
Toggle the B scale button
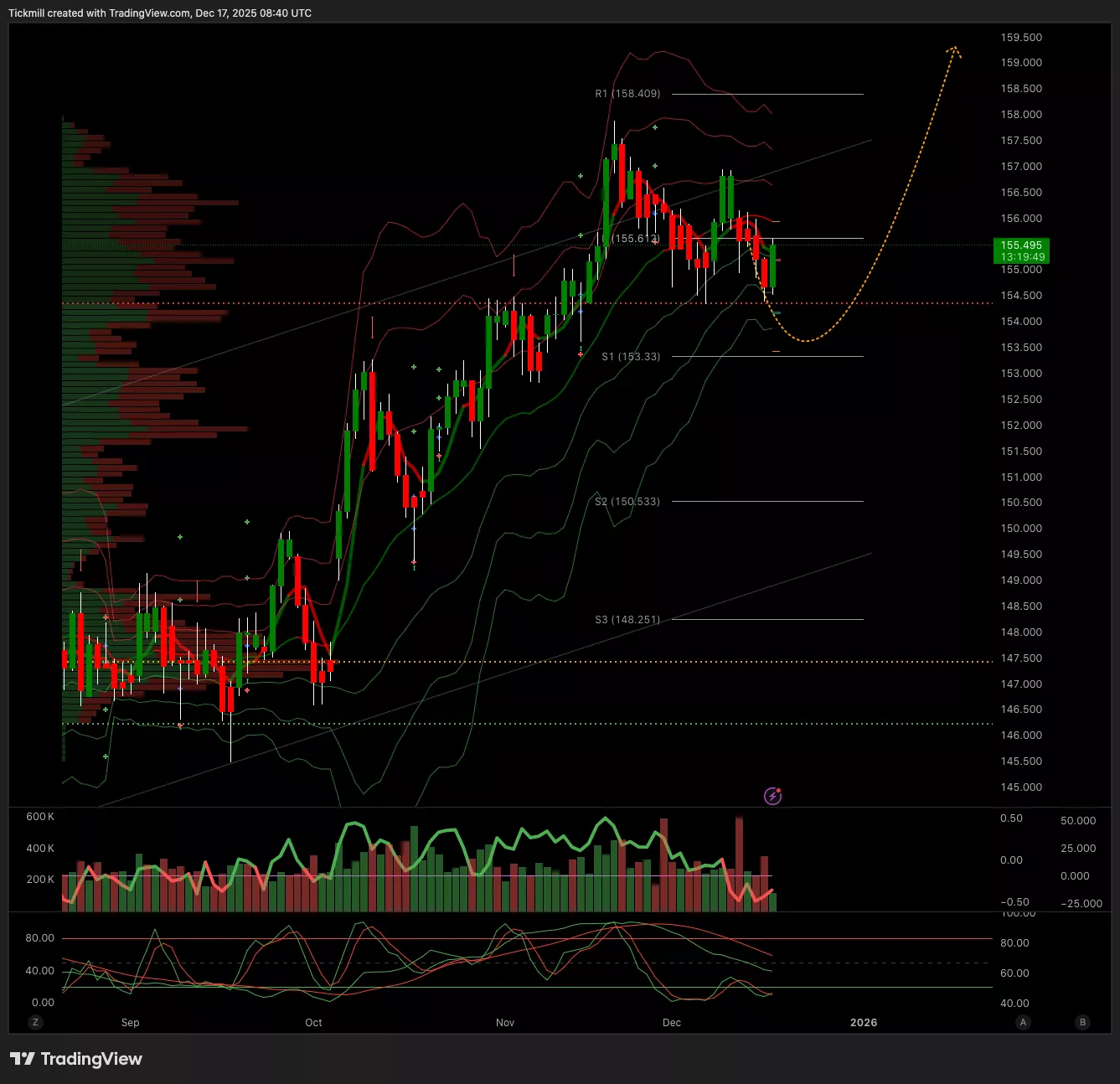1083,1022
